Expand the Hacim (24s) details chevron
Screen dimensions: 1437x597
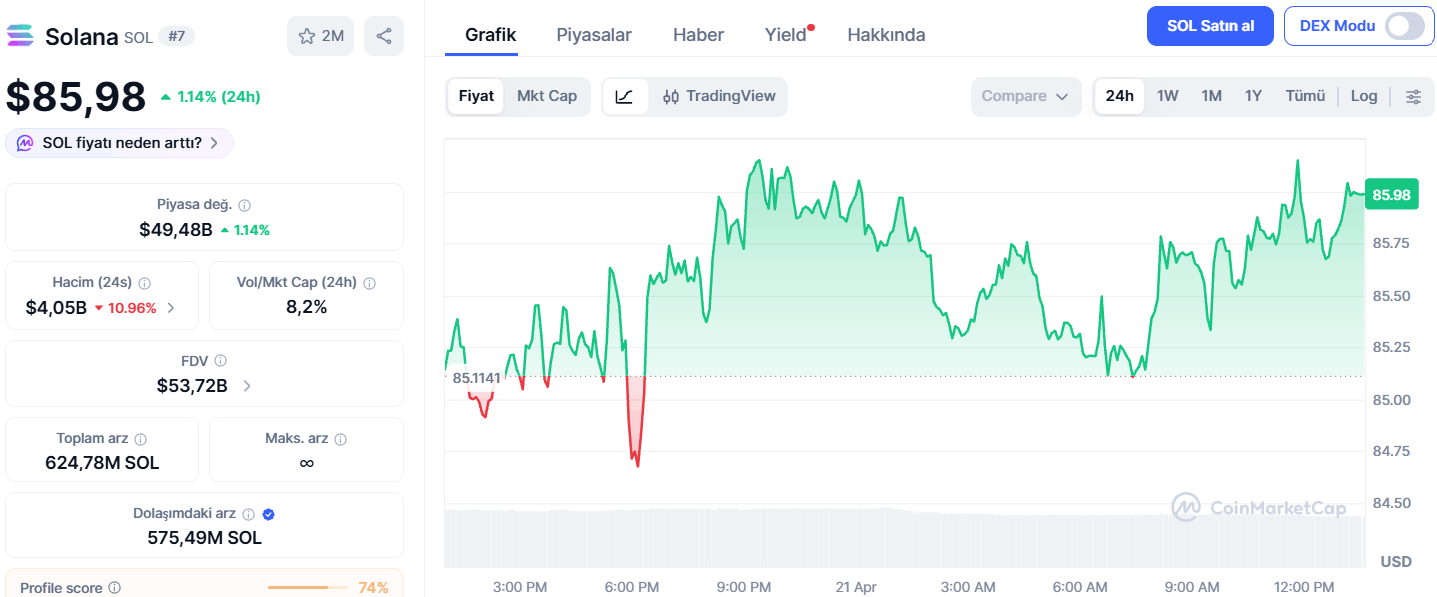pos(171,308)
